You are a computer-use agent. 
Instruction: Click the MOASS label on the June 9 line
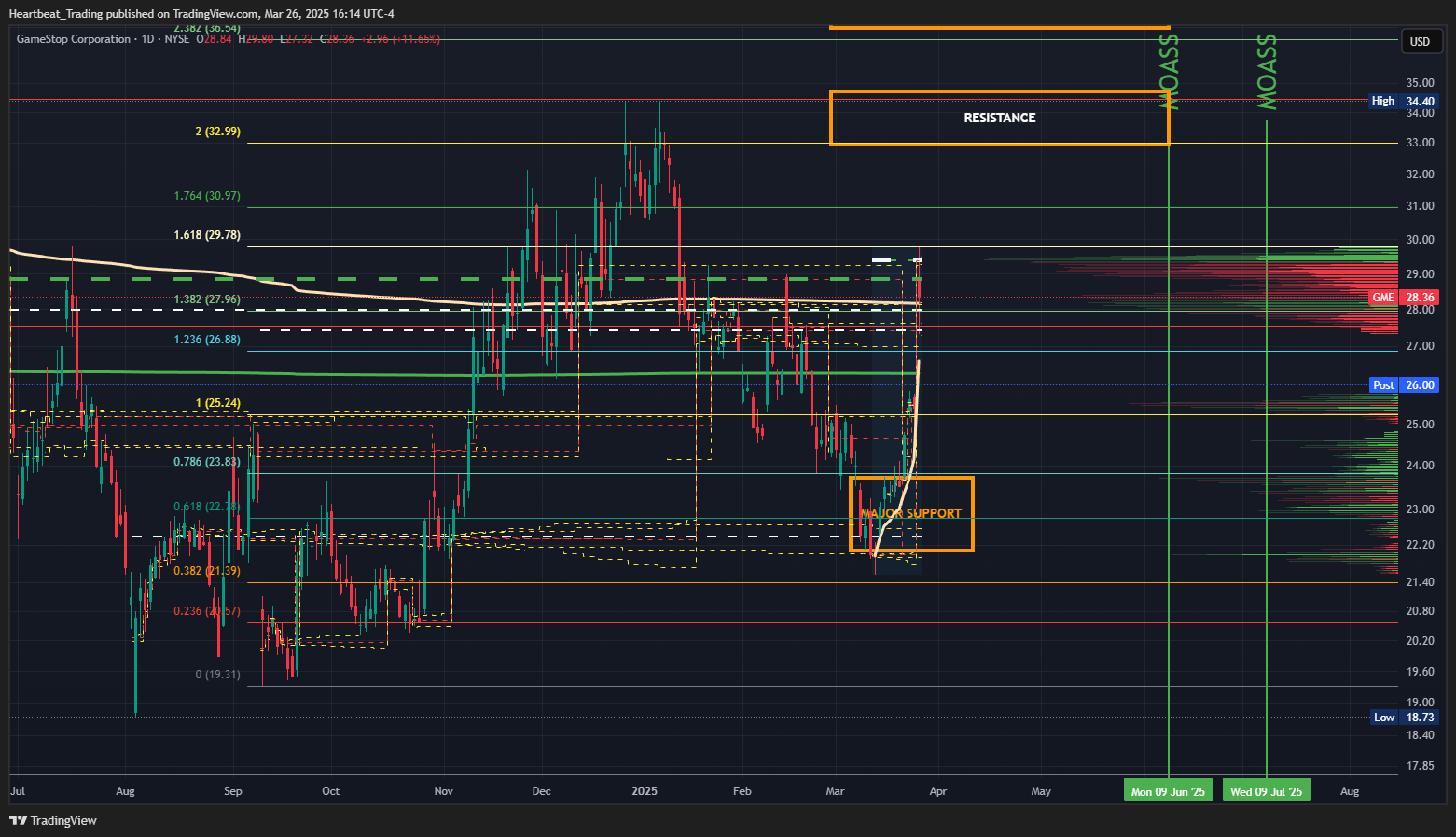click(1169, 72)
